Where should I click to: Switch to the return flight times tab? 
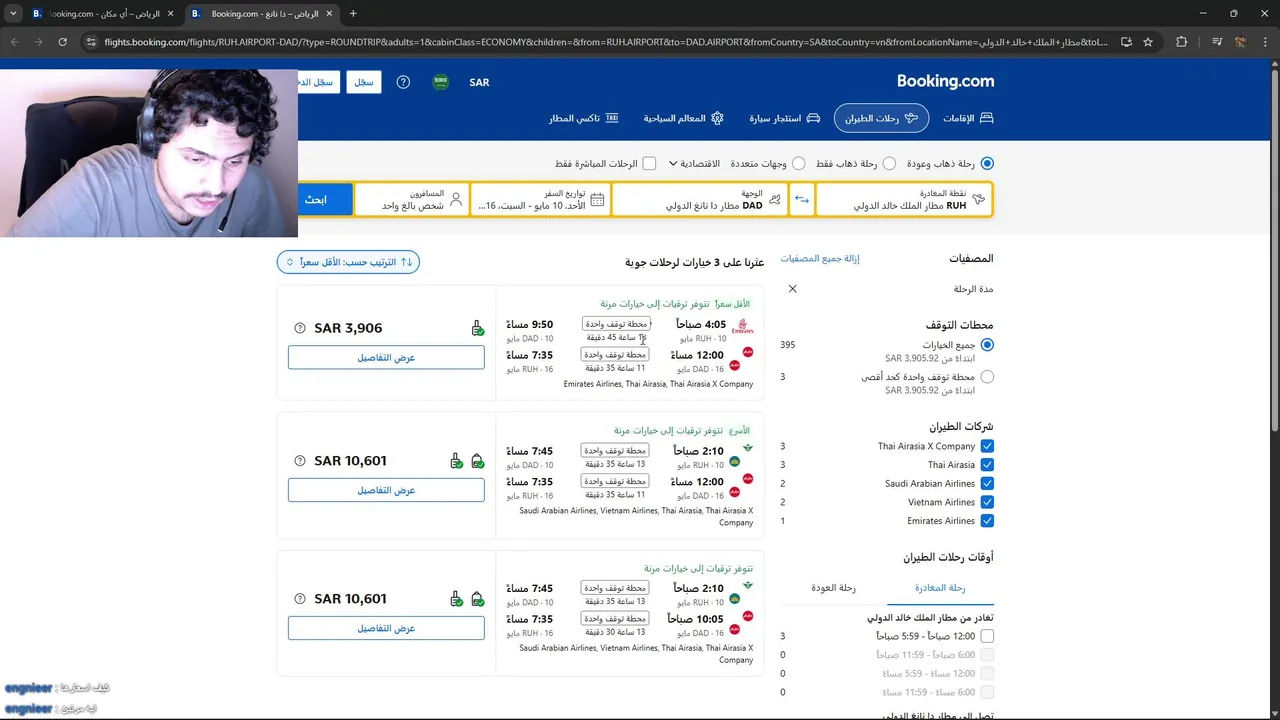click(x=833, y=588)
